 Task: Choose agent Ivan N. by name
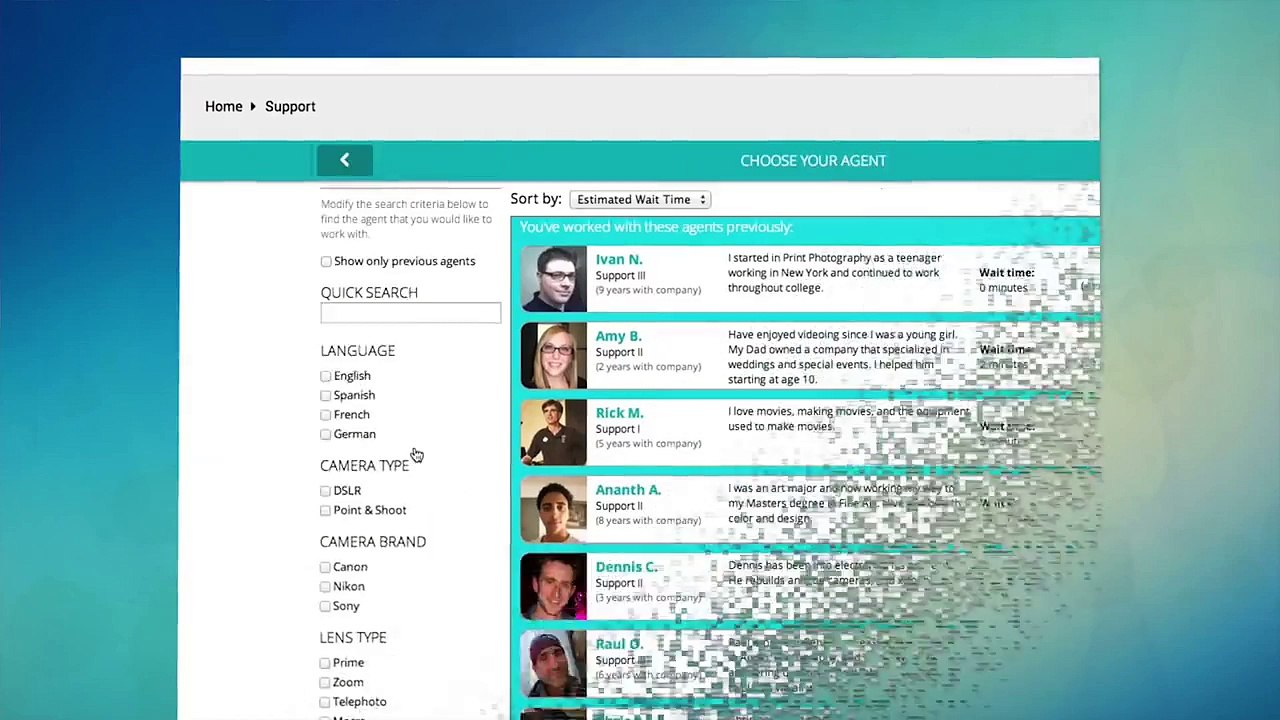tap(619, 259)
